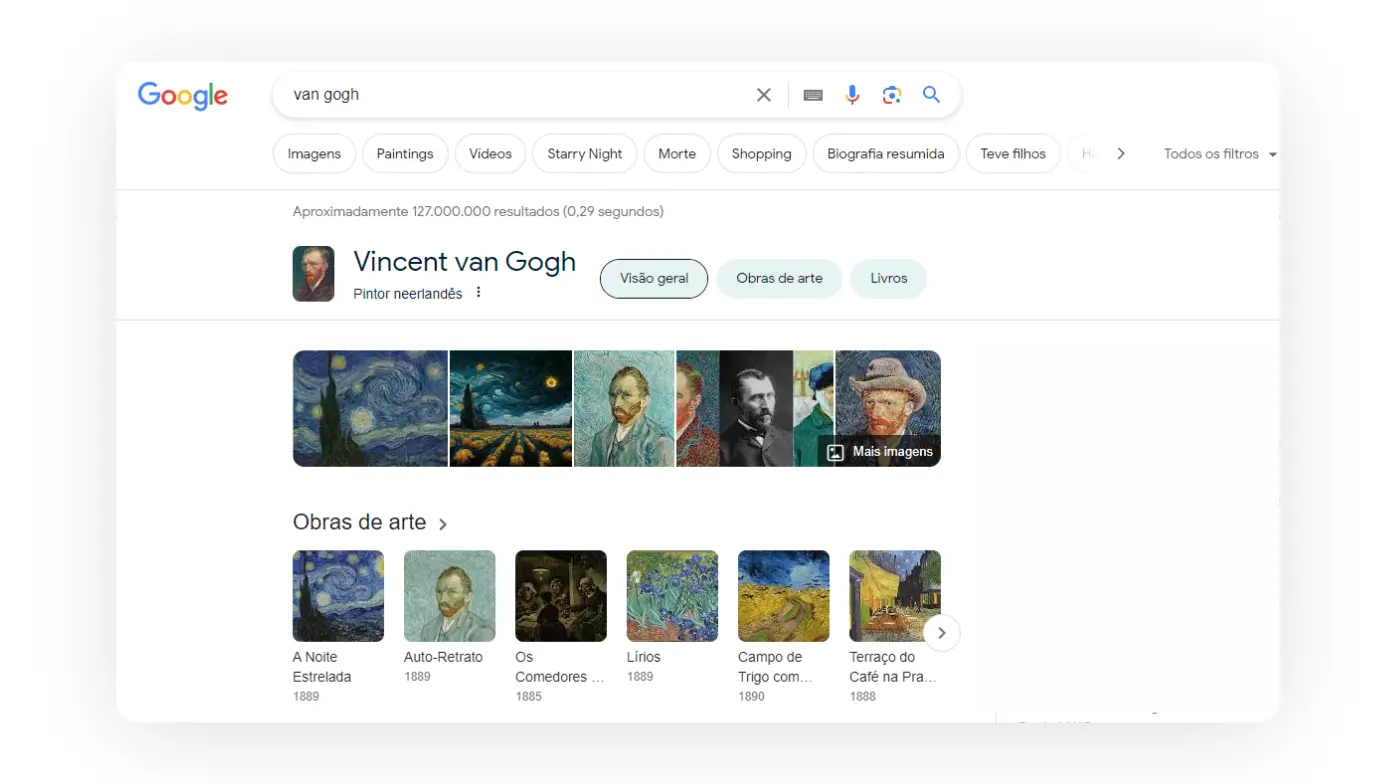
Task: Show next artworks with carousel arrow
Action: [x=941, y=633]
